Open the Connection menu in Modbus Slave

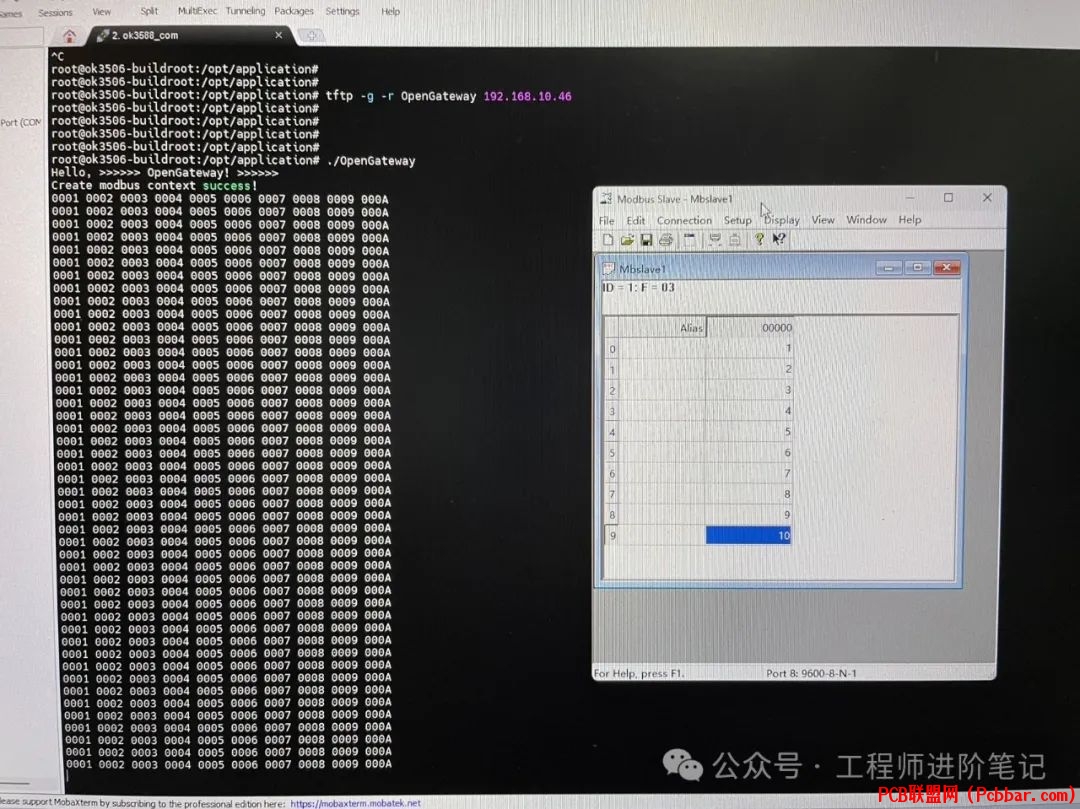click(x=684, y=220)
